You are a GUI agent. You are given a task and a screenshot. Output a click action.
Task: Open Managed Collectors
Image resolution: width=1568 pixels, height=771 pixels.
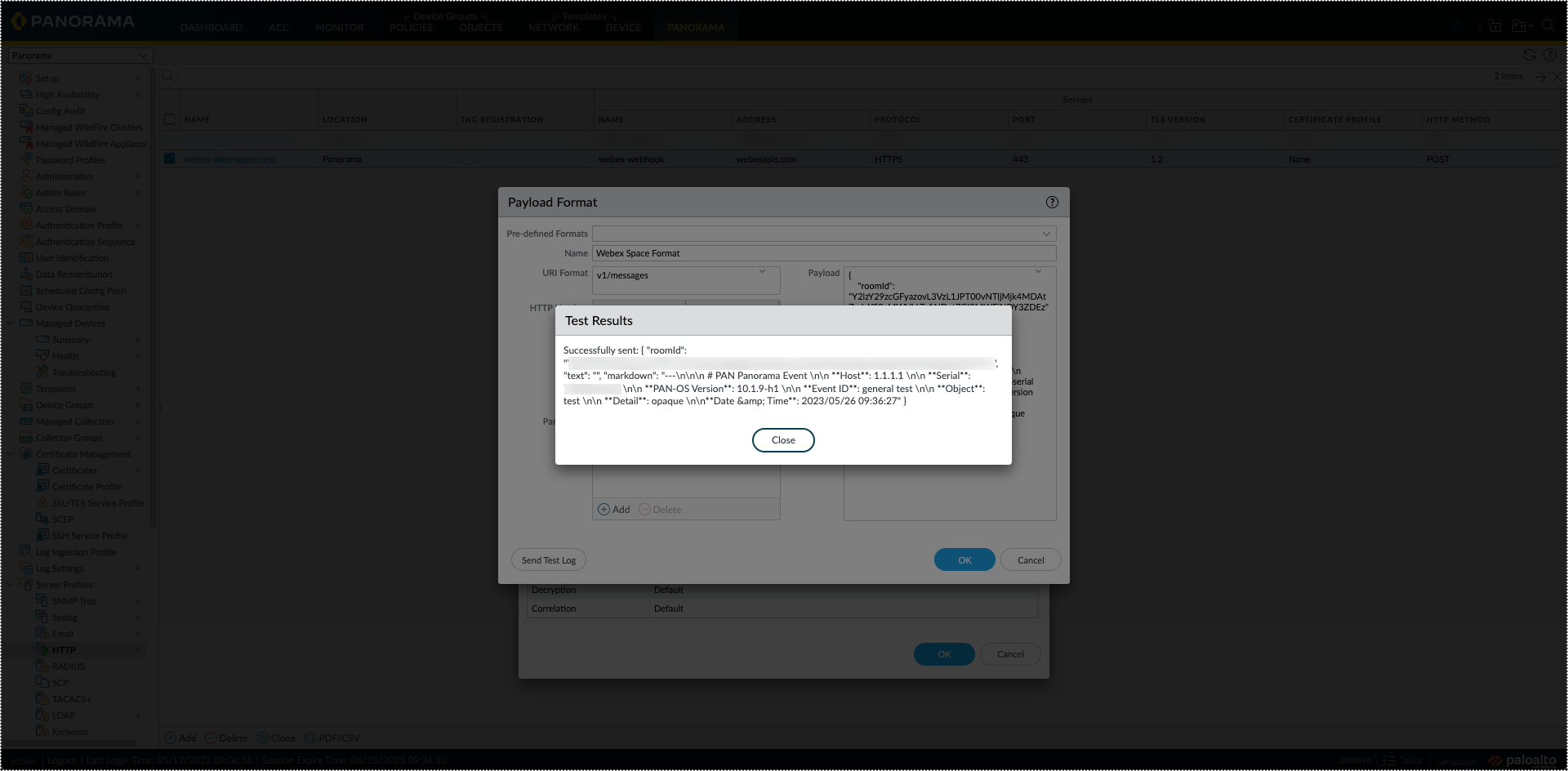pos(75,421)
